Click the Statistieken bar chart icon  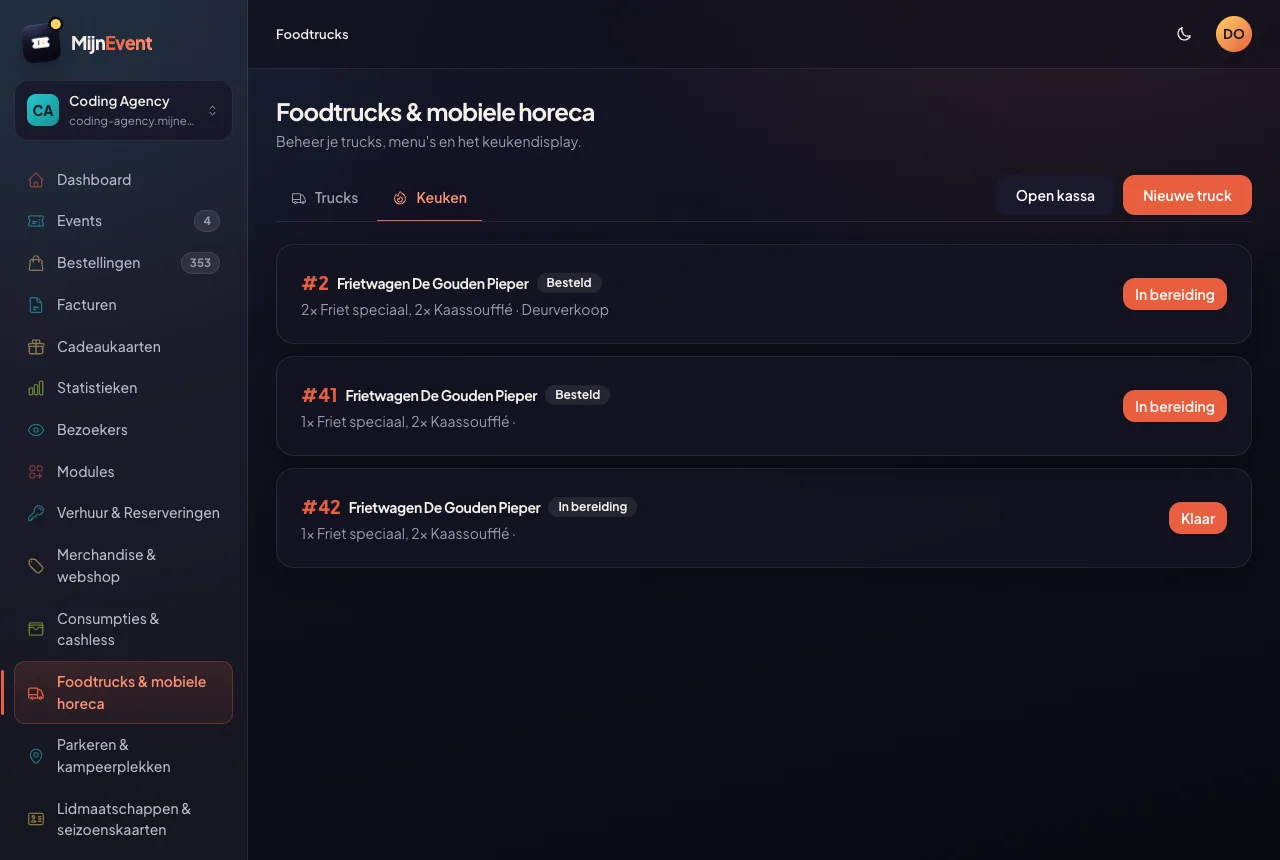pyautogui.click(x=36, y=388)
